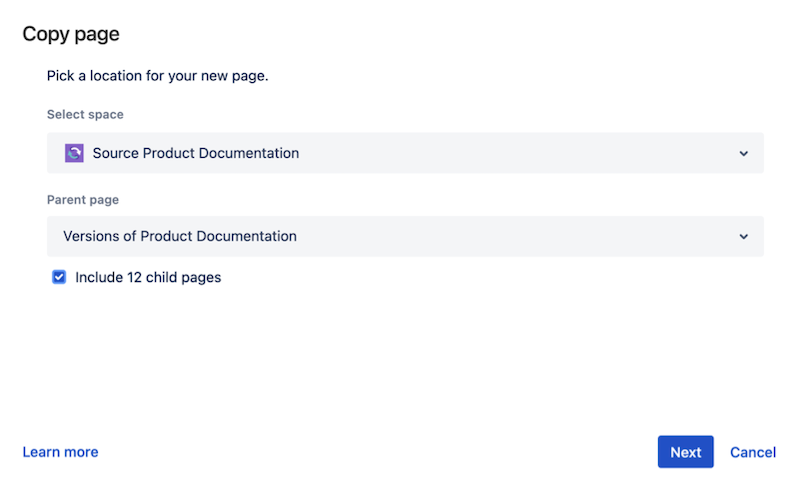Click empty area right of the space name
Viewport: 811px width, 490px height.
click(x=520, y=153)
